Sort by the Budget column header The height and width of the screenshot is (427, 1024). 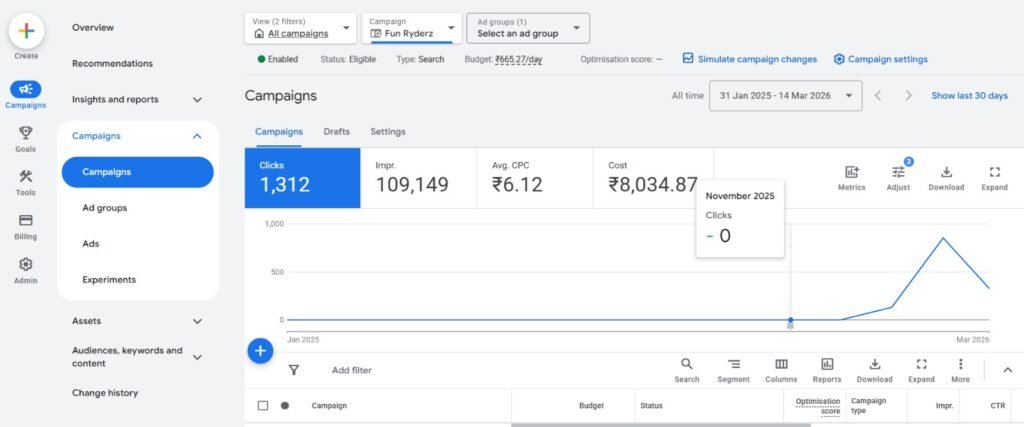click(x=591, y=405)
